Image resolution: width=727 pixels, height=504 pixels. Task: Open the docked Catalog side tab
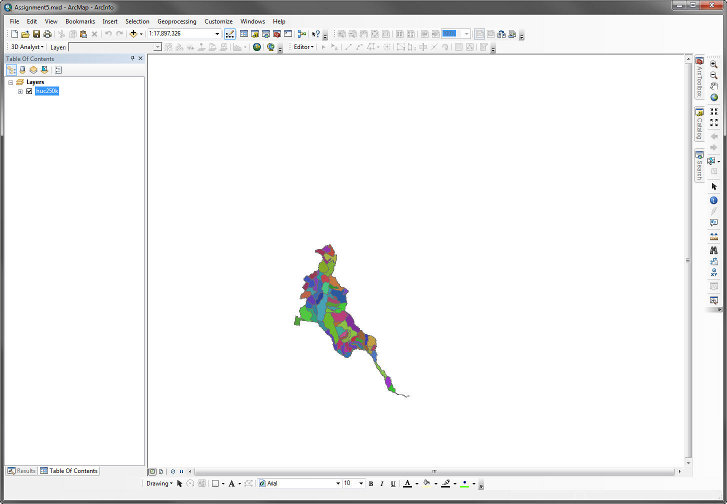(x=699, y=124)
